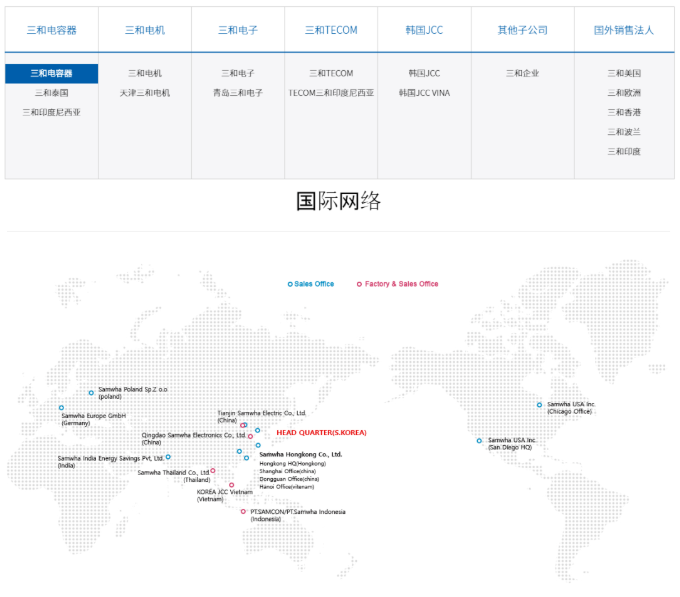
Task: Open the 其他子公司 top menu tab
Action: click(523, 30)
